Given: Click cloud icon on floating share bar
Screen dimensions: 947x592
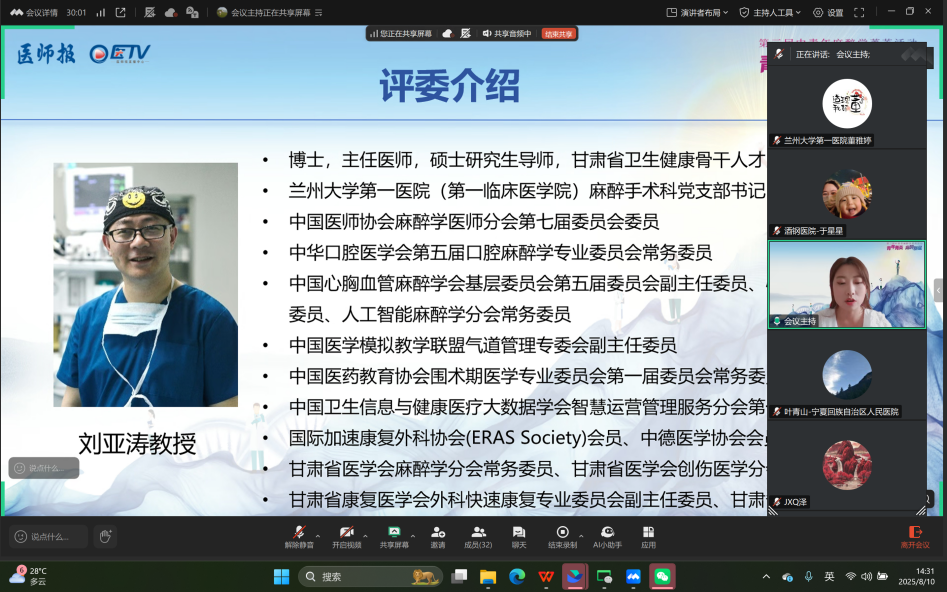Looking at the screenshot, I should [x=448, y=34].
